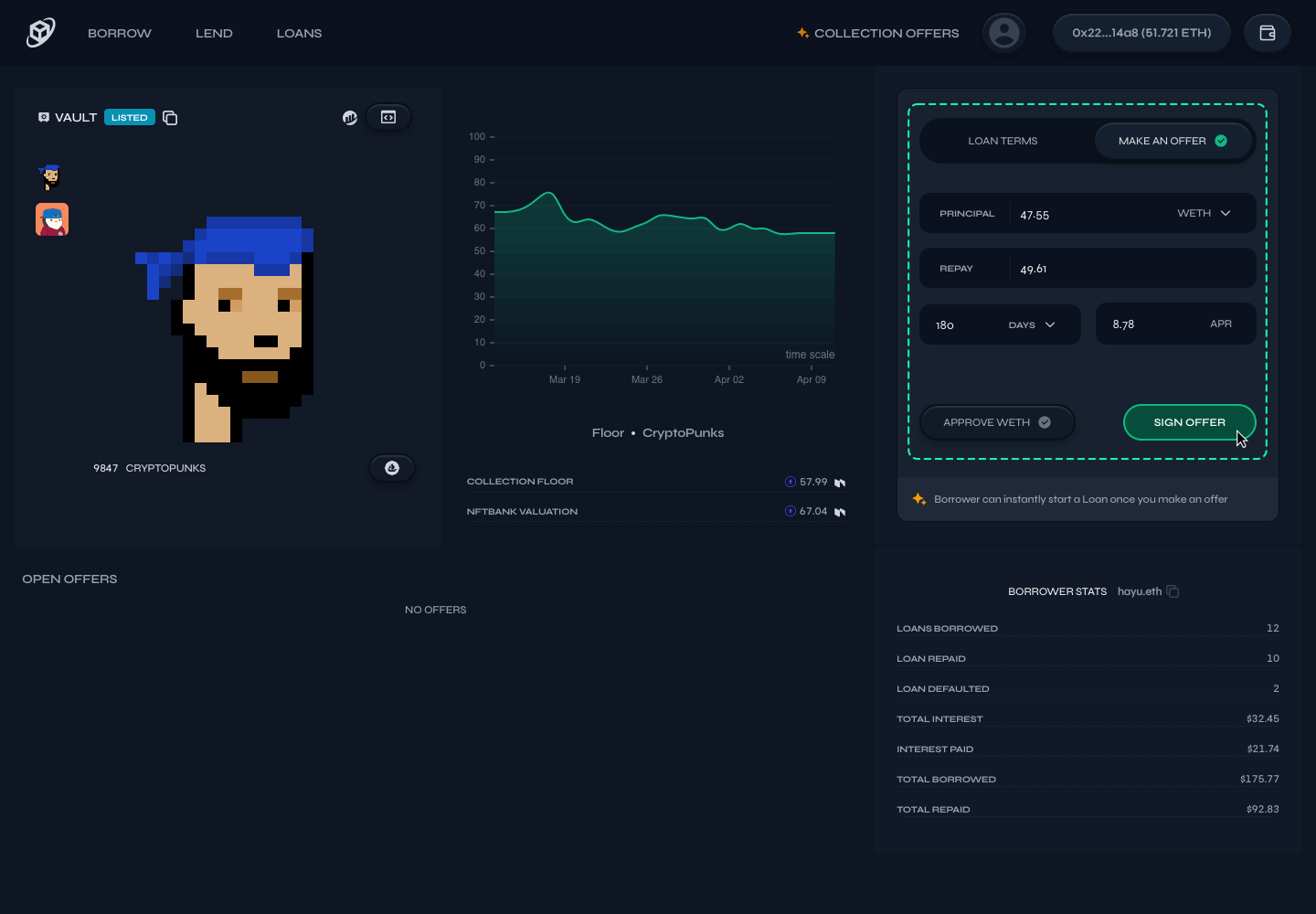Screen dimensions: 1316x914
Task: Switch to Loan Terms tab
Action: [1003, 141]
